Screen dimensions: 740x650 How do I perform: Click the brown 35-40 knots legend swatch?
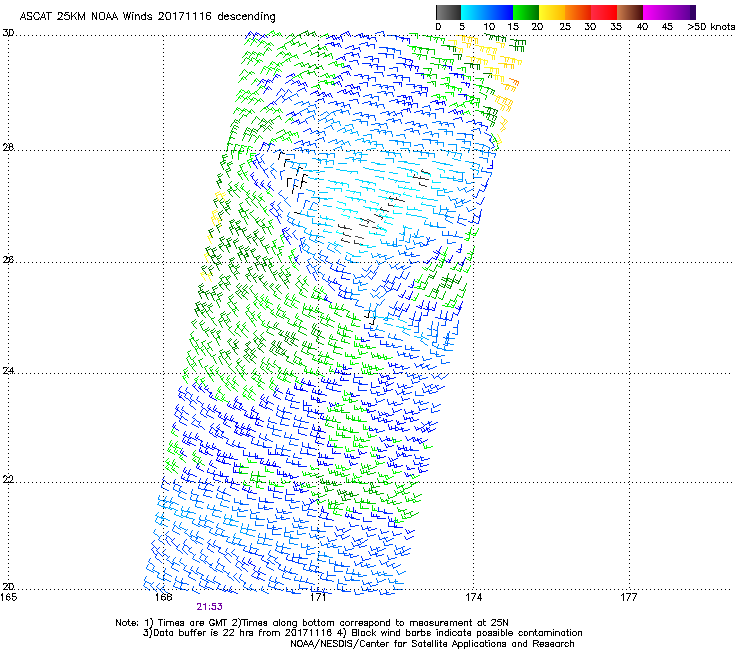click(x=630, y=12)
